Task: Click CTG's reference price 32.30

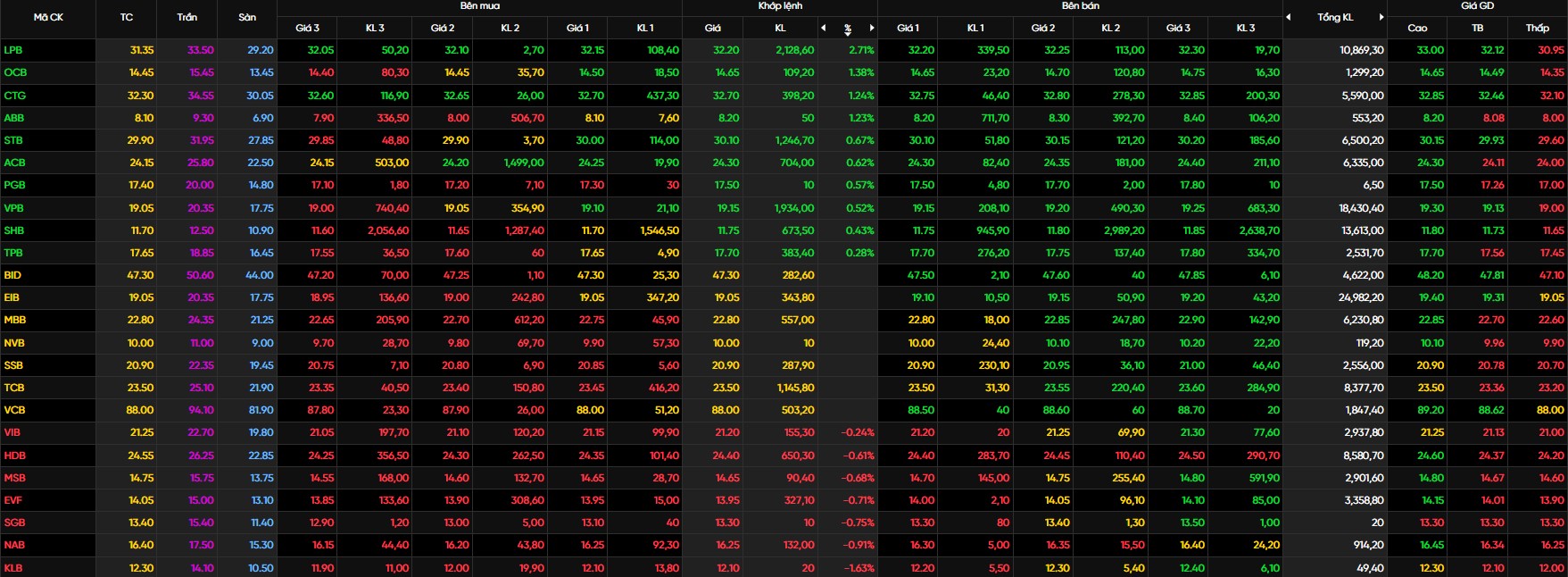Action: click(x=141, y=96)
